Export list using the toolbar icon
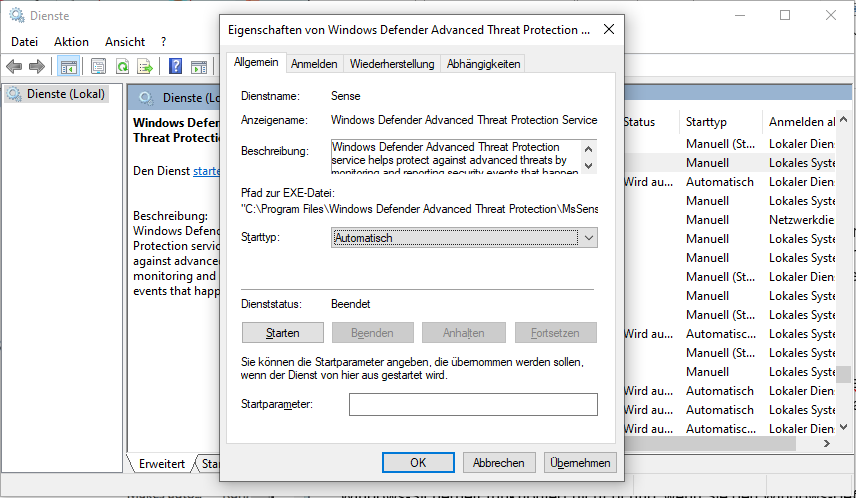The width and height of the screenshot is (856, 498). point(145,67)
